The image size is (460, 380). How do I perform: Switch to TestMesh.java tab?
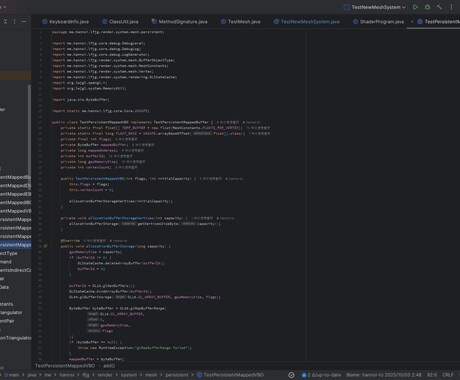click(x=241, y=22)
